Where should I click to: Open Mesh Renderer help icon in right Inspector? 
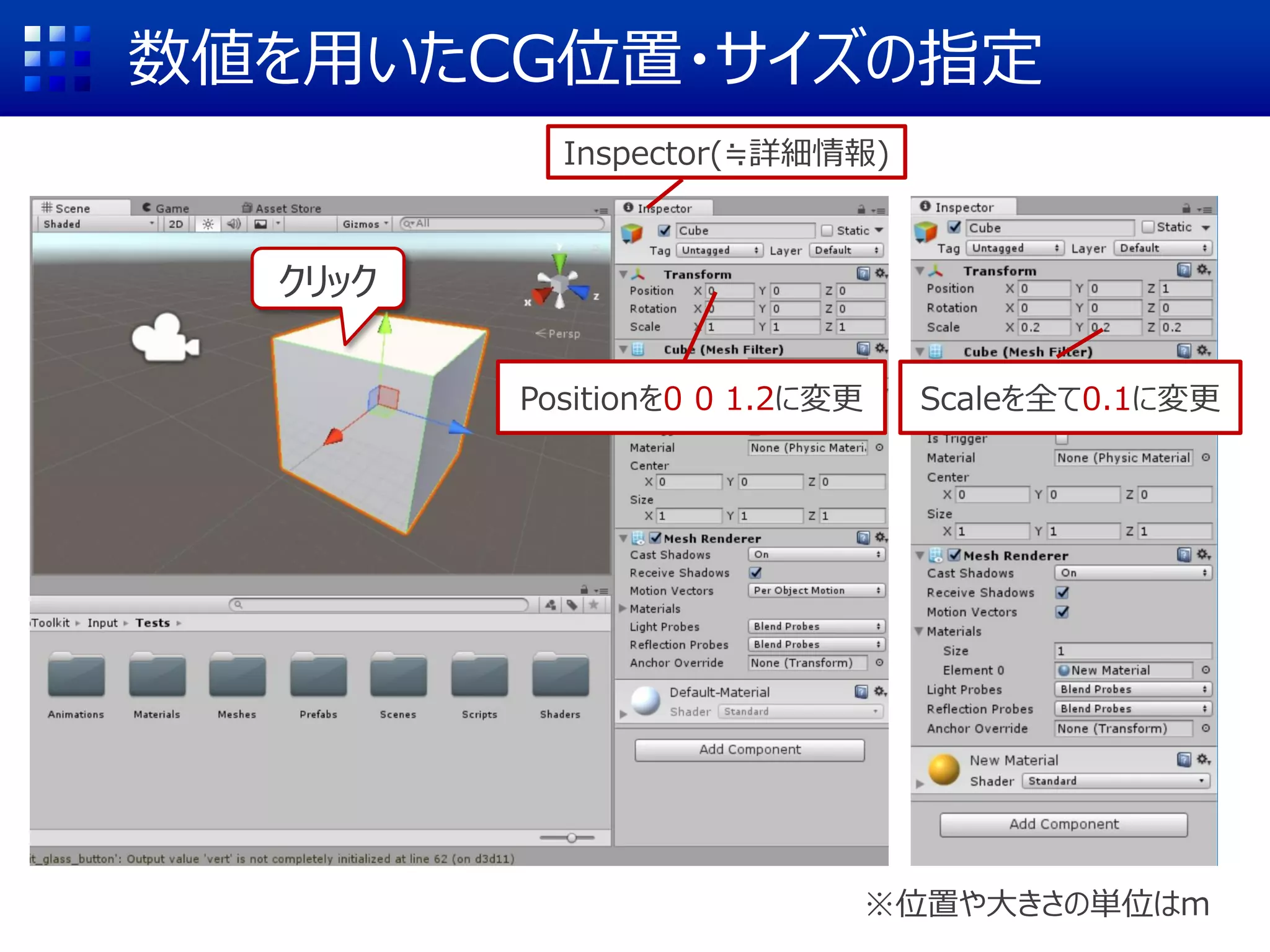1184,555
